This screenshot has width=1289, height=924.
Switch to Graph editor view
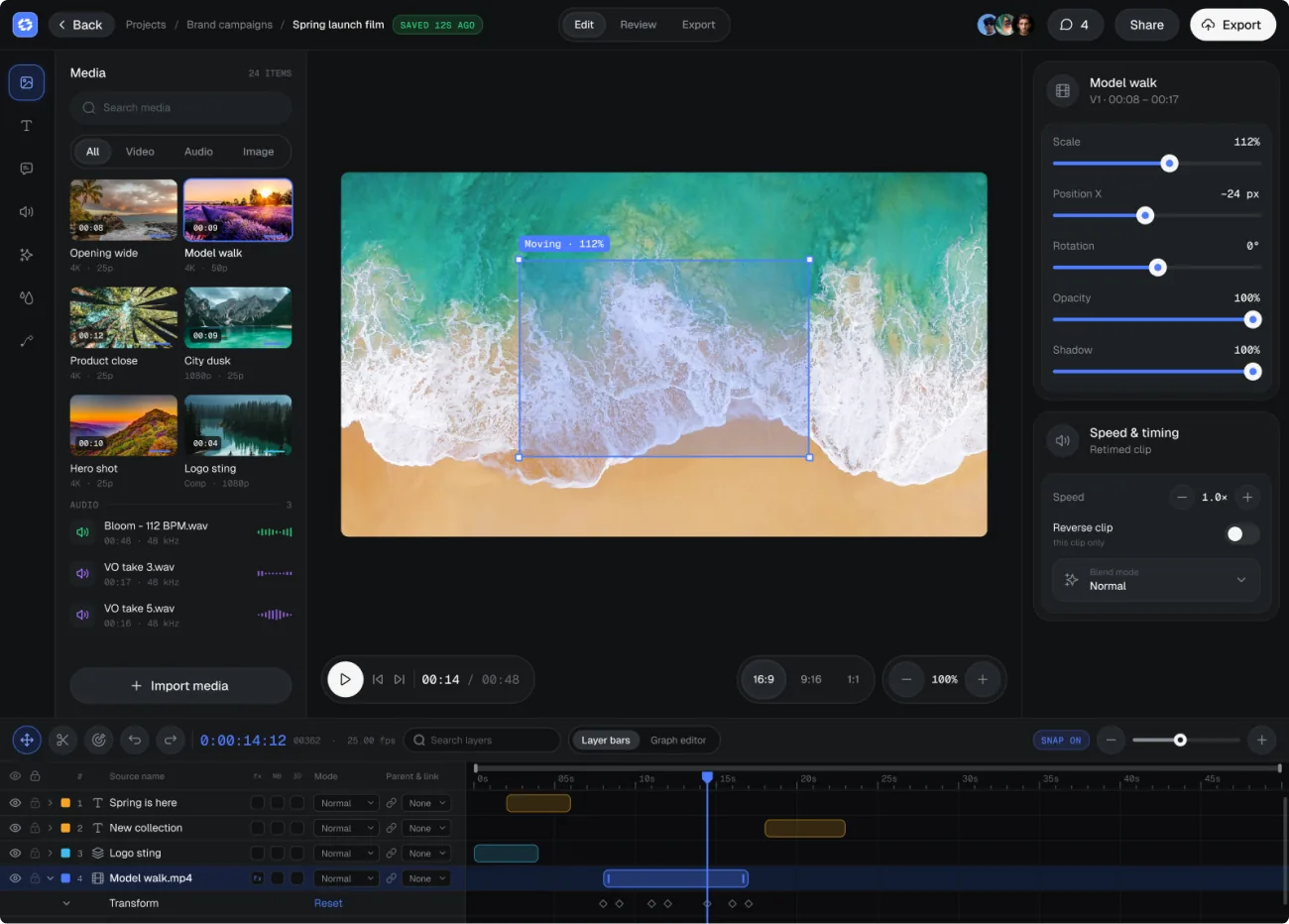coord(678,741)
